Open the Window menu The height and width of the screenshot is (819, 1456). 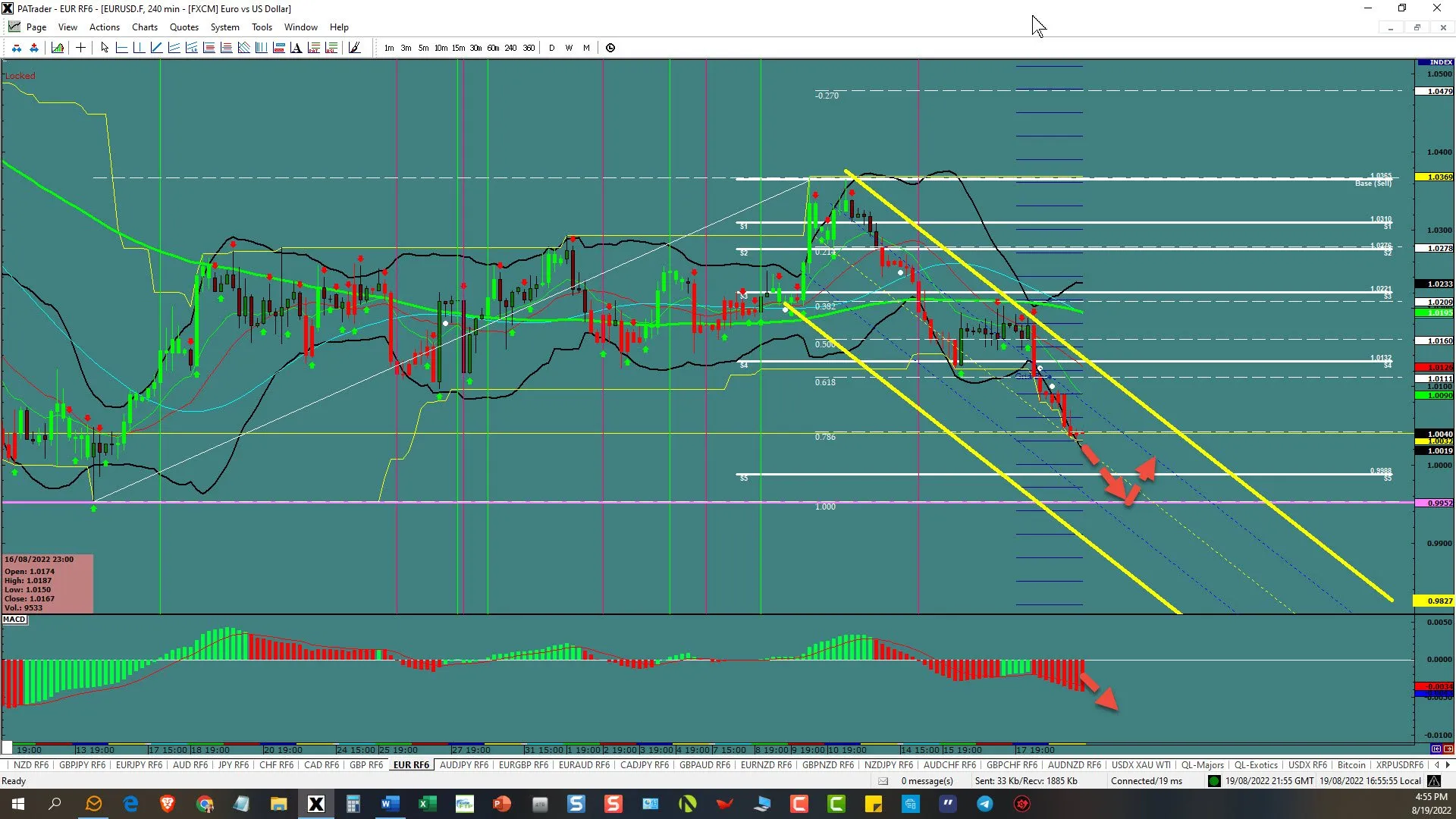tap(301, 27)
